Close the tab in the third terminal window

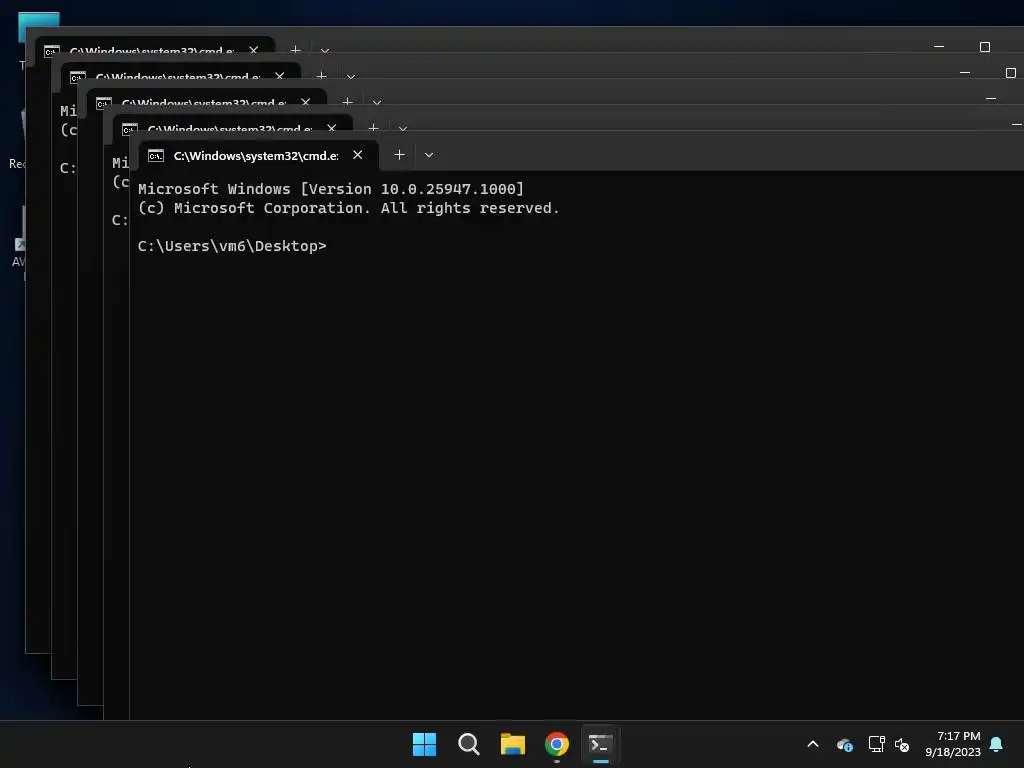[306, 101]
